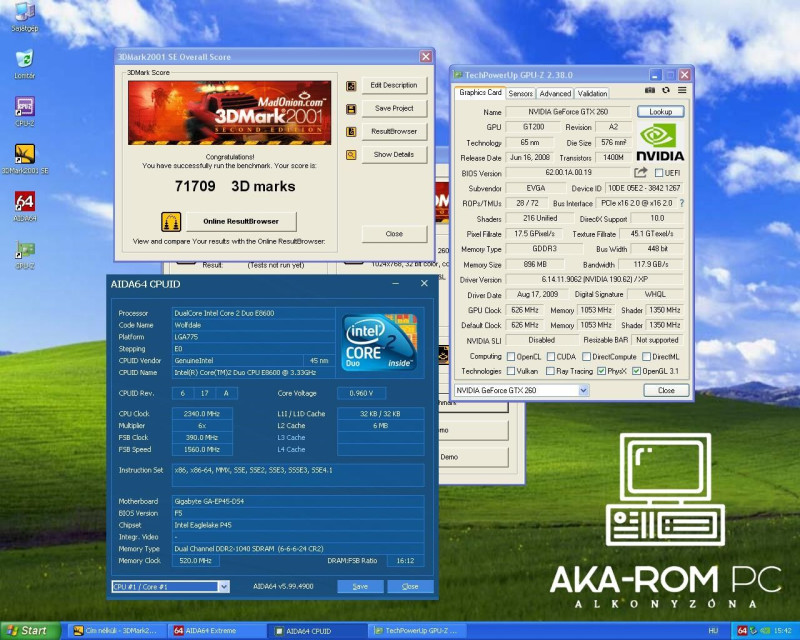Toggle the UEFI checkbox
This screenshot has height=640, width=800.
659,173
